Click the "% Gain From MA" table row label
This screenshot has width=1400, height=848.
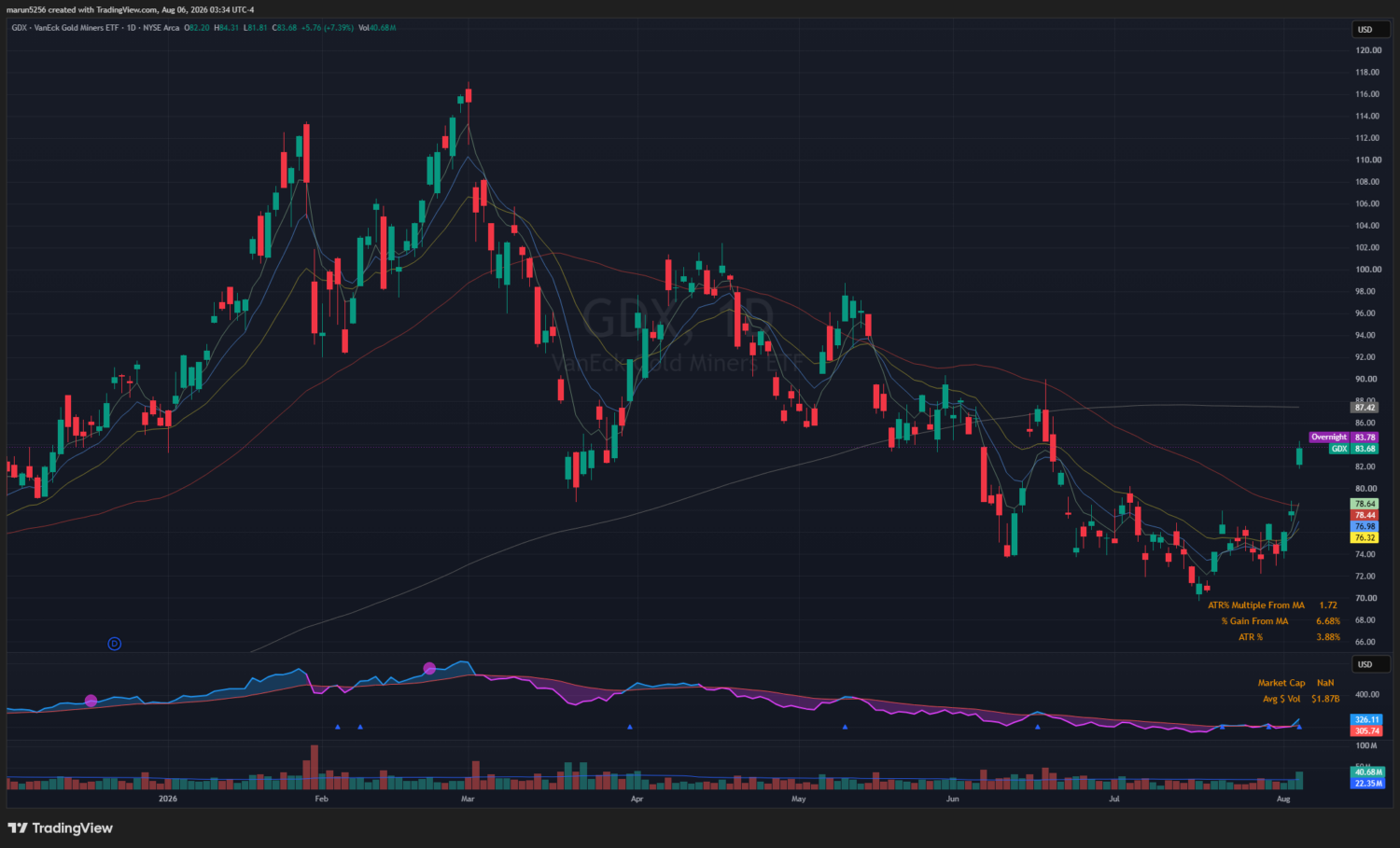click(x=1254, y=621)
